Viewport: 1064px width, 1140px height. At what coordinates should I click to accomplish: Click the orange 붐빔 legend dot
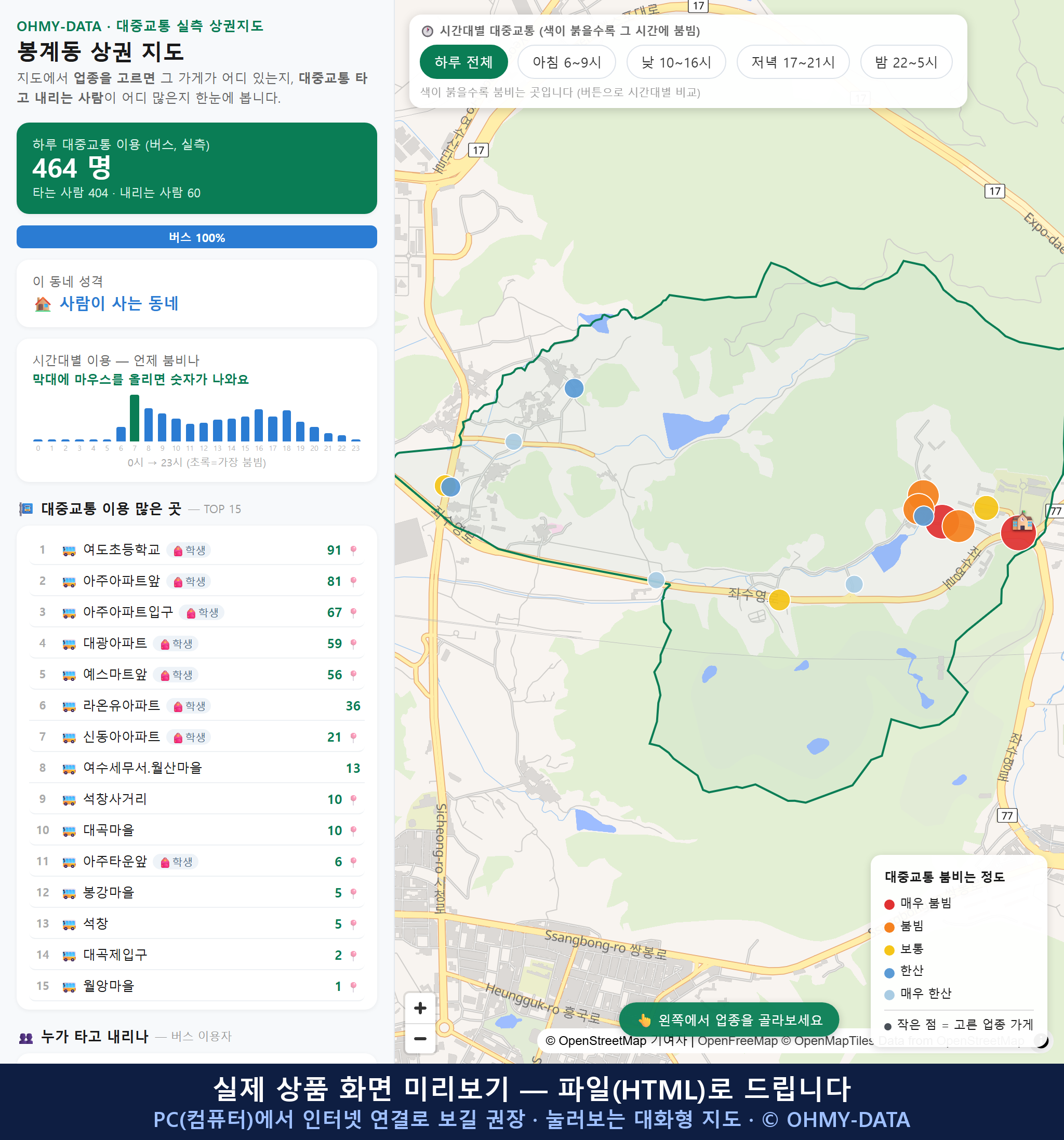point(889,927)
